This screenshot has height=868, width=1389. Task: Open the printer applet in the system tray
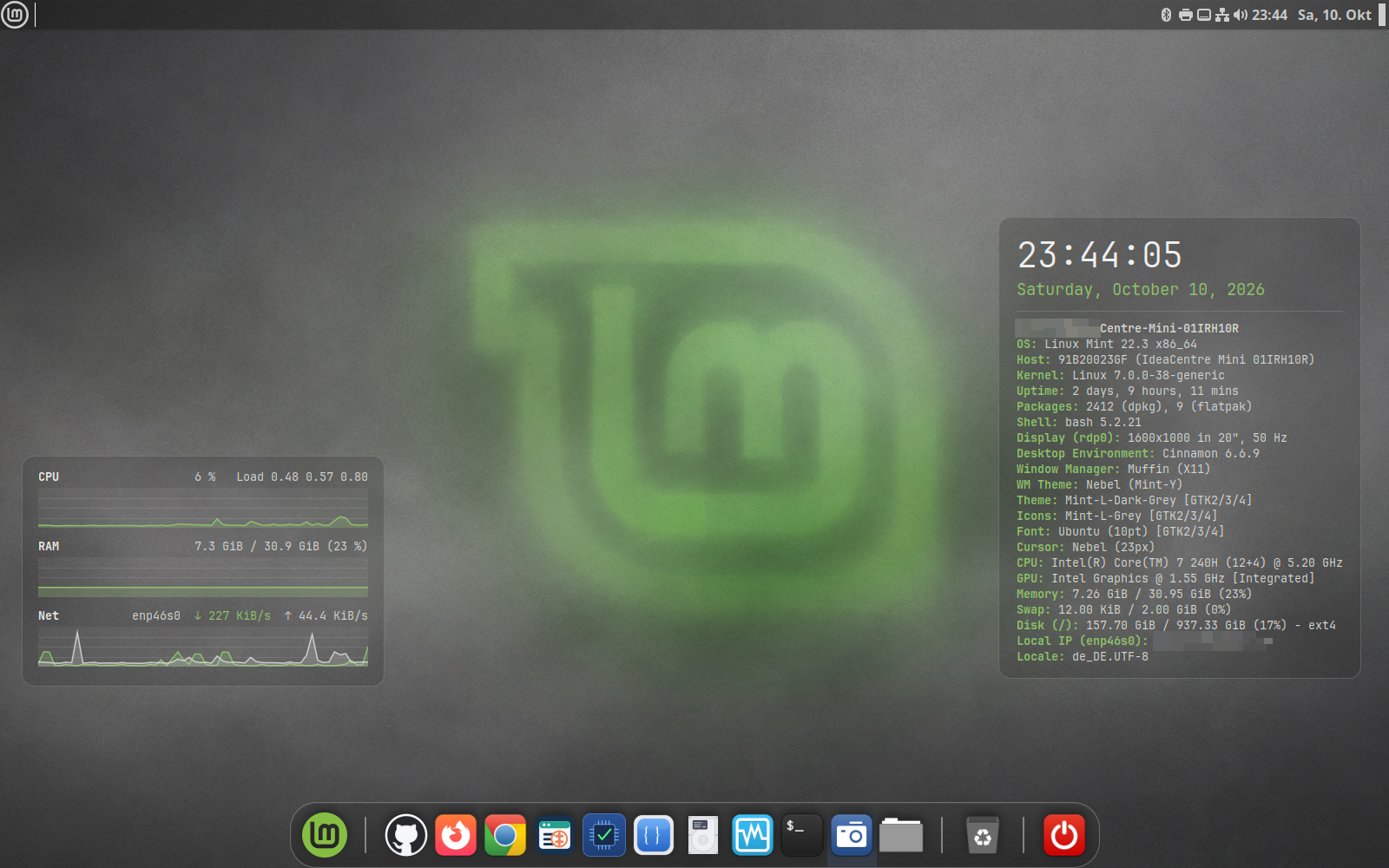tap(1186, 15)
